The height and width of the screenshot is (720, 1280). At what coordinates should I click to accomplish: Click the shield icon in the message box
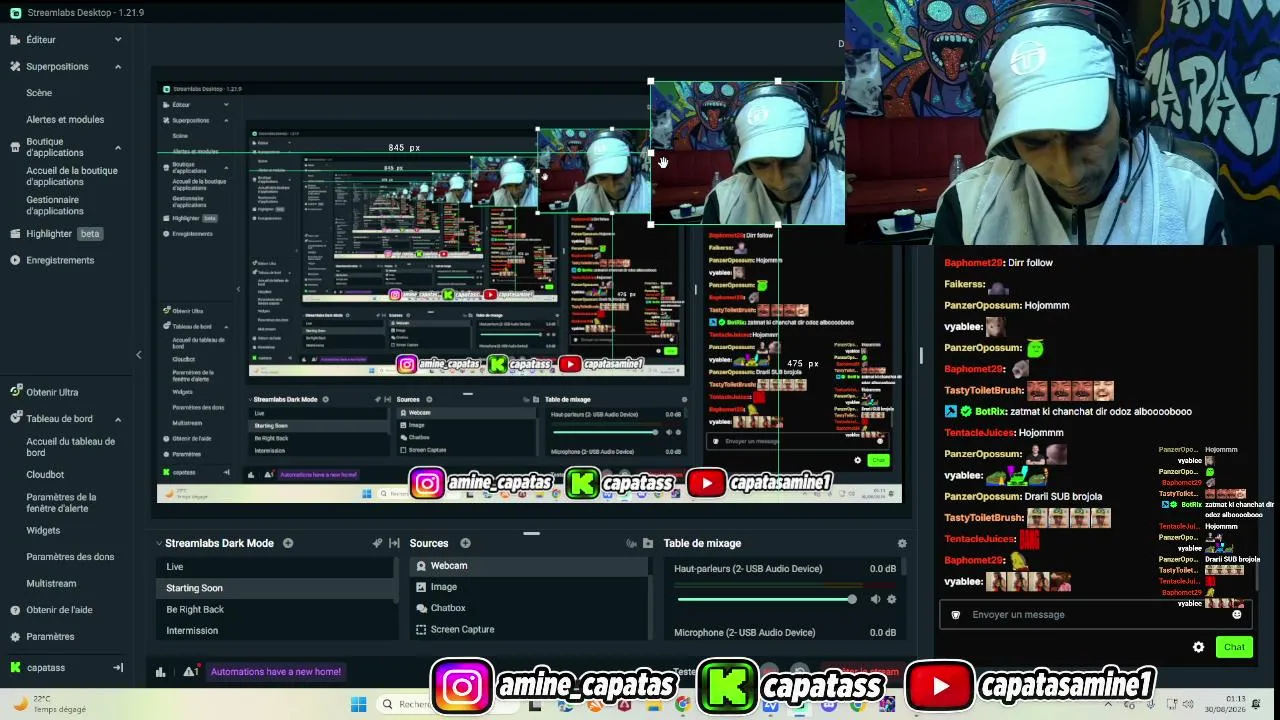pos(955,614)
